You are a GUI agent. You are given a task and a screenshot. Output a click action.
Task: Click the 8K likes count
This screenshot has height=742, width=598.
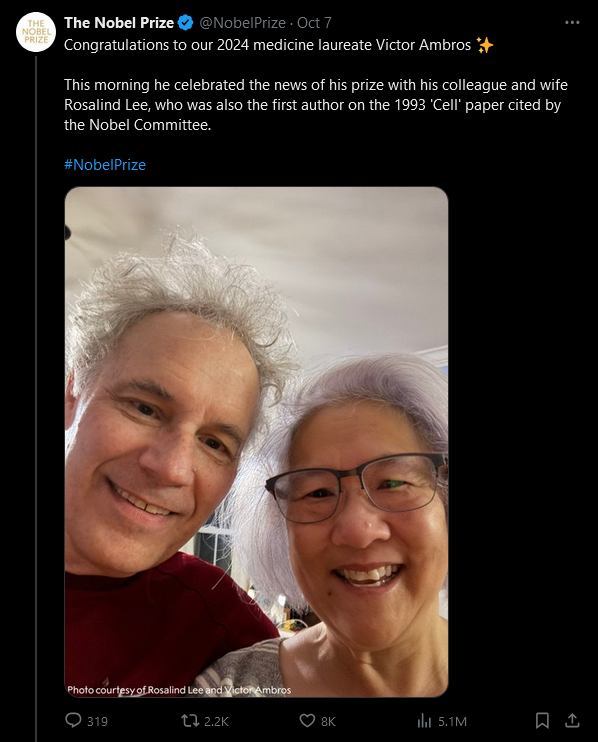(x=328, y=721)
